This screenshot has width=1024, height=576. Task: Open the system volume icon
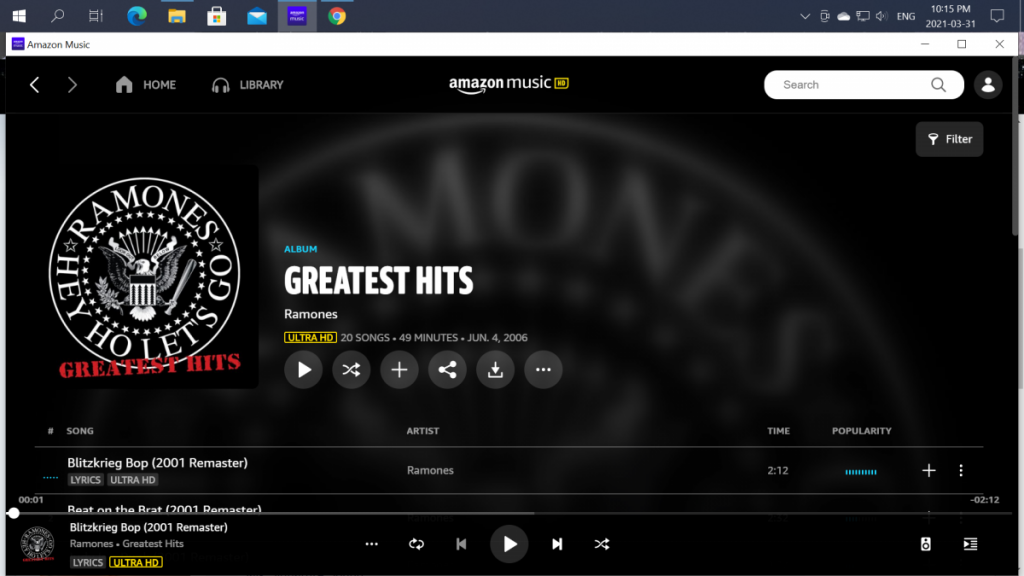882,16
